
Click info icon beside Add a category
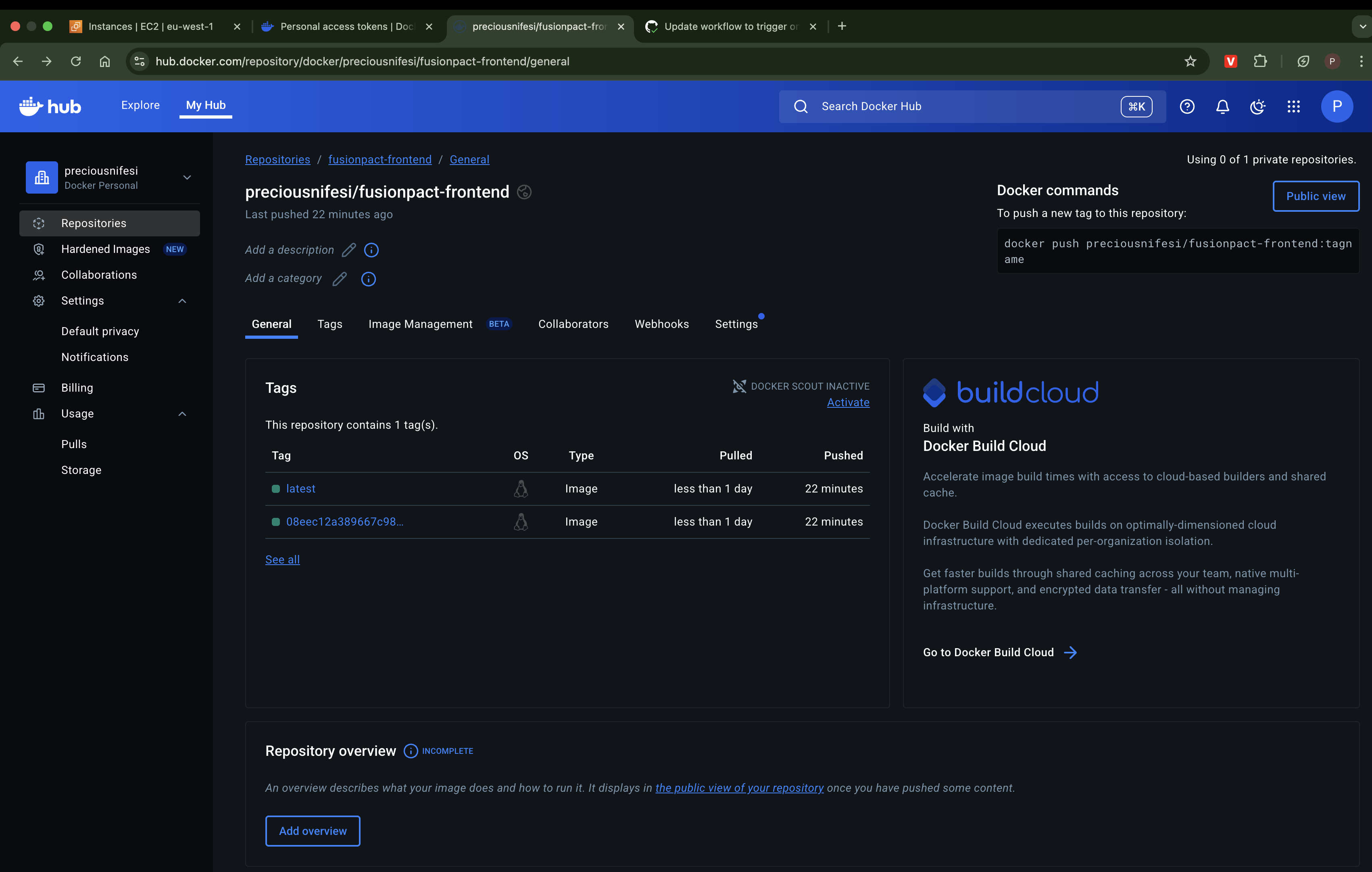(x=369, y=279)
